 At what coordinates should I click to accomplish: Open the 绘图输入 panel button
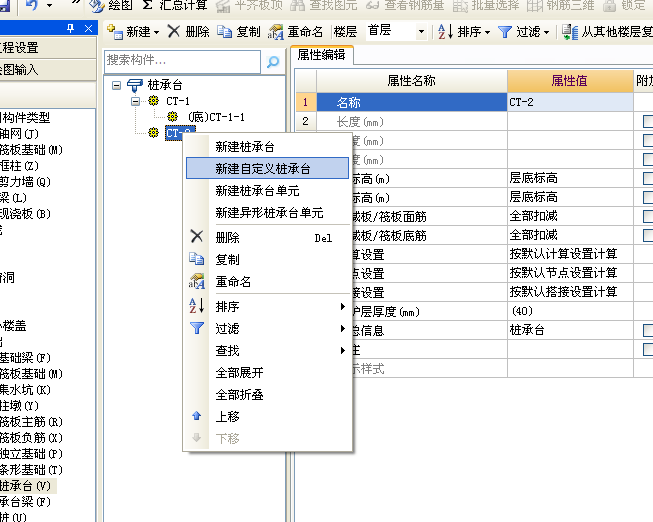coord(47,69)
